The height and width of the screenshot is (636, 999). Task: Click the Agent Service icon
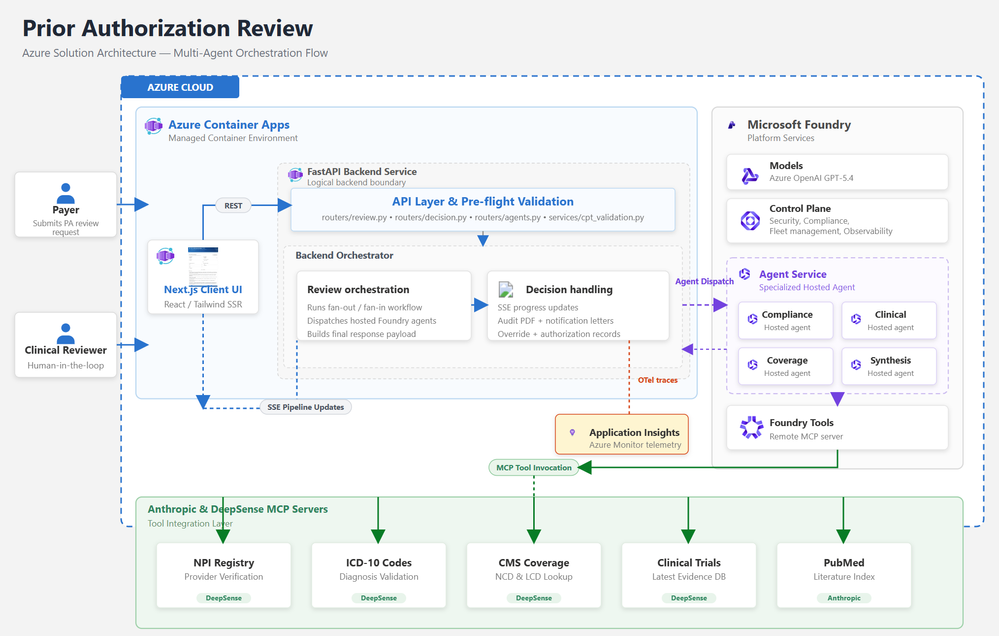(745, 274)
